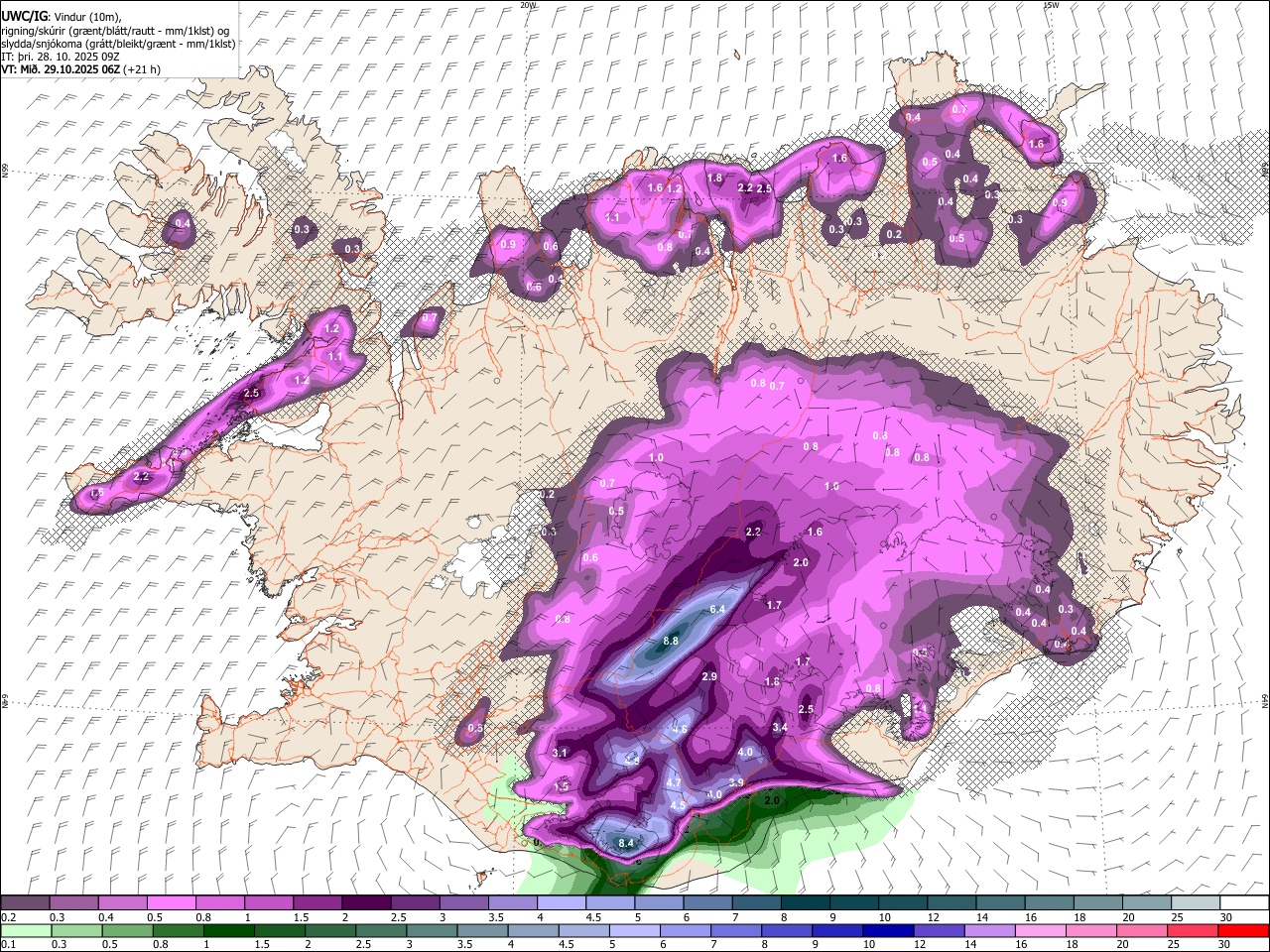Click the light lavender 5 swatch in bottom legend row
This screenshot has width=1270, height=952.
point(634,930)
